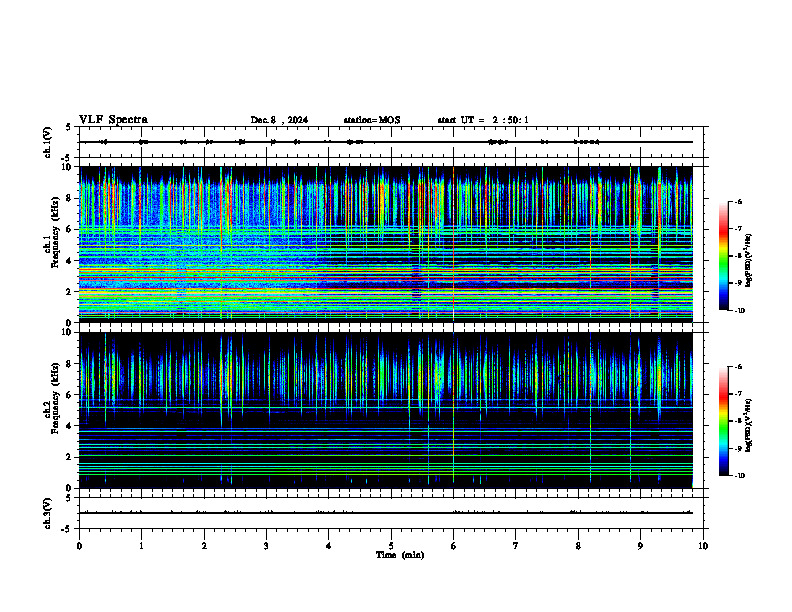Click the 10 tick on the Time axis
This screenshot has height=612, width=792.
[x=703, y=546]
